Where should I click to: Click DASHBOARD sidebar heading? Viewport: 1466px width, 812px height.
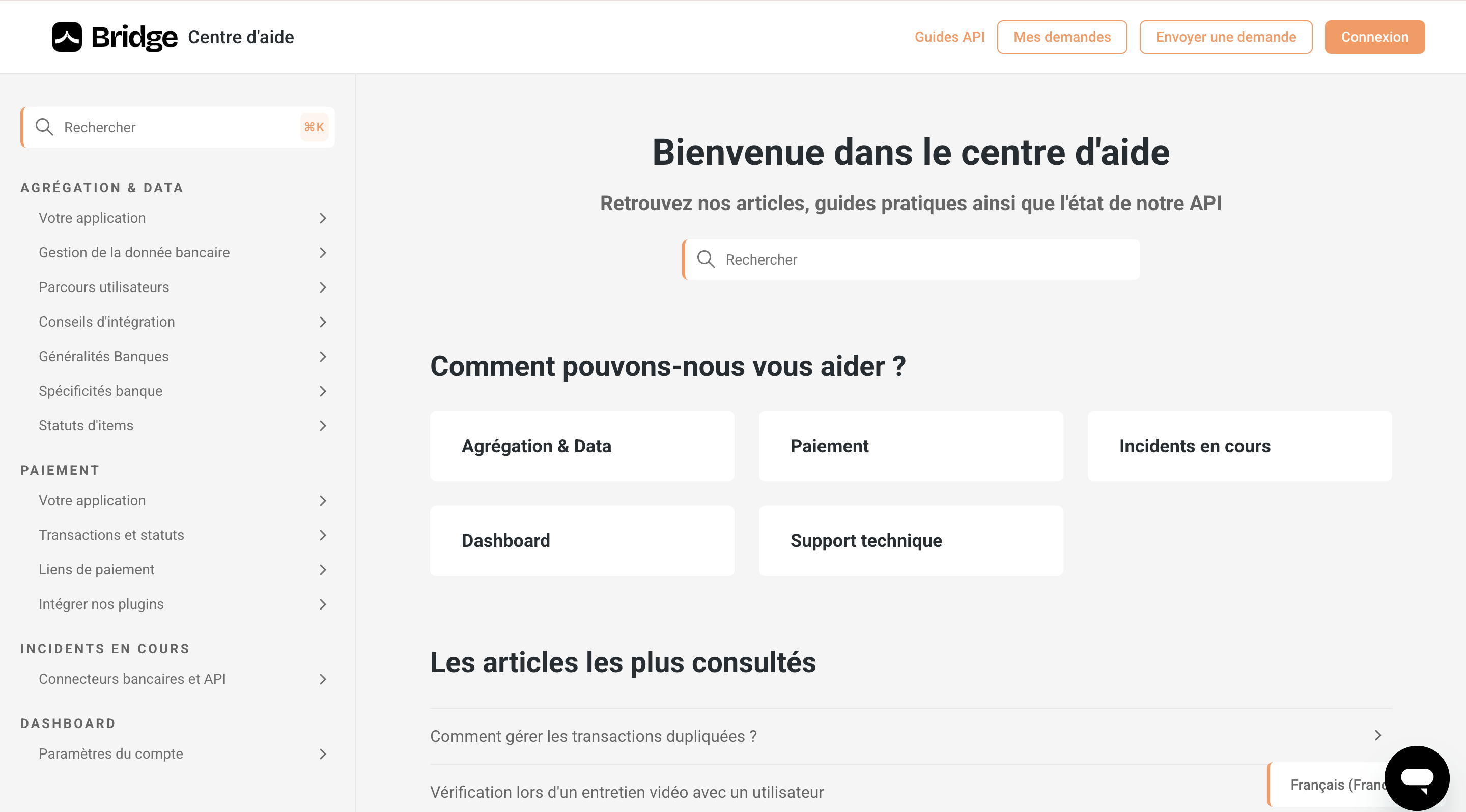[68, 724]
